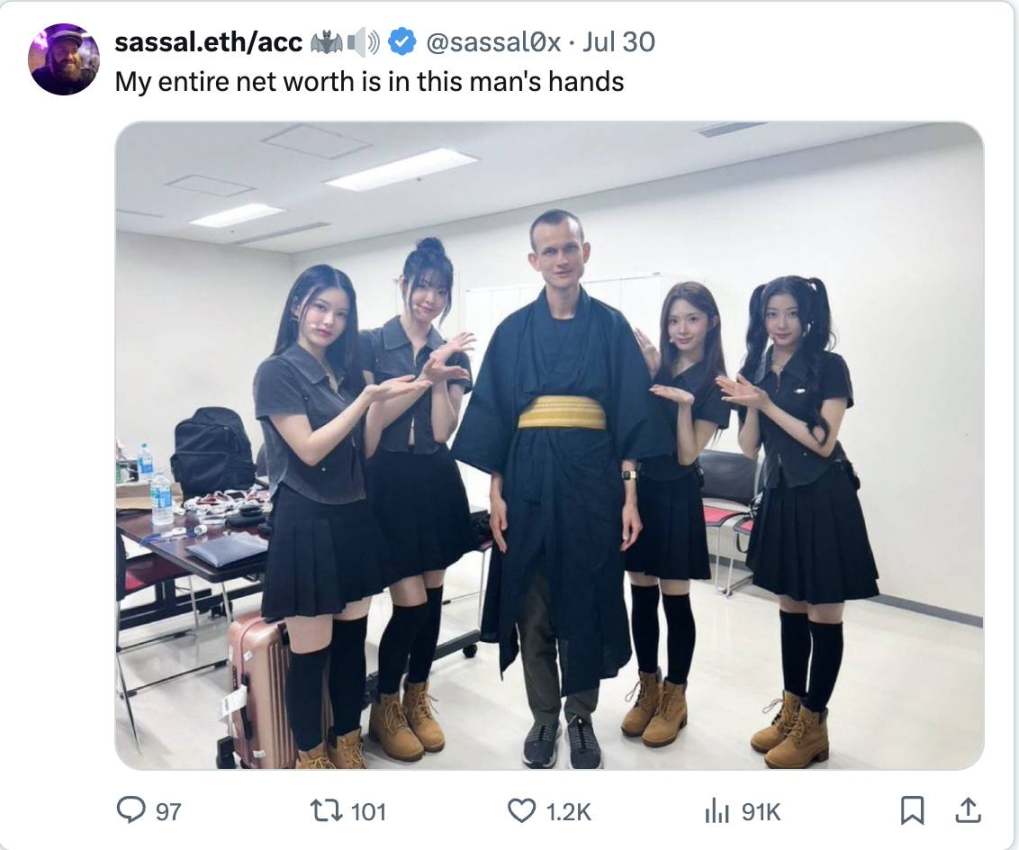Click the 91K views count
The width and height of the screenshot is (1019, 850).
(x=761, y=812)
